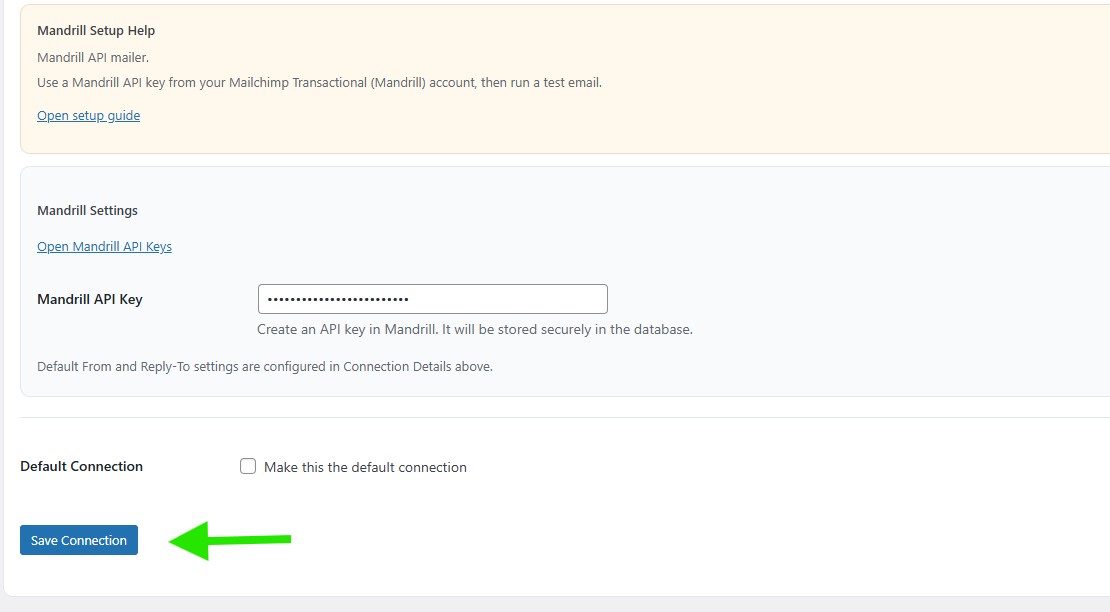Click the 'Mandrill Setup Help' heading

[x=96, y=31]
